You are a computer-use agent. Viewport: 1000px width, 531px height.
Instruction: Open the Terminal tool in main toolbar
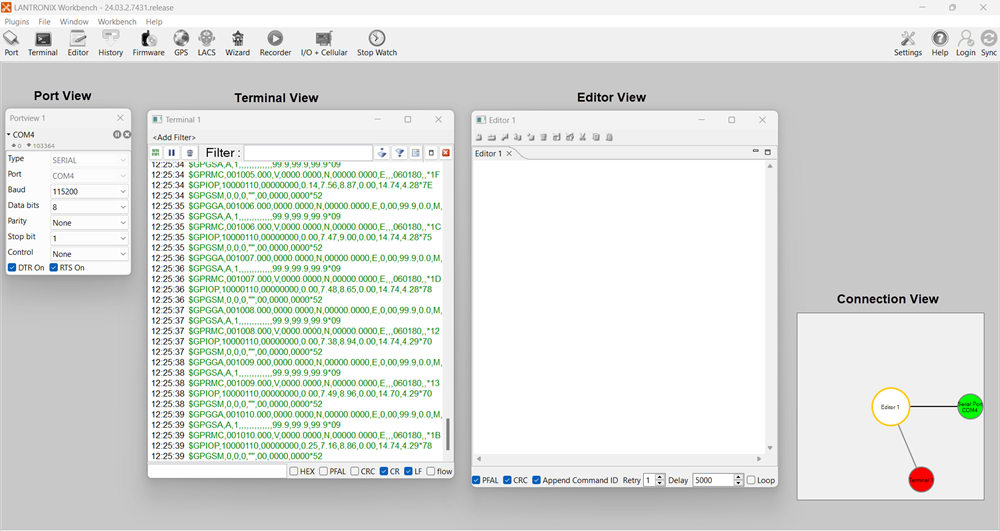tap(43, 43)
